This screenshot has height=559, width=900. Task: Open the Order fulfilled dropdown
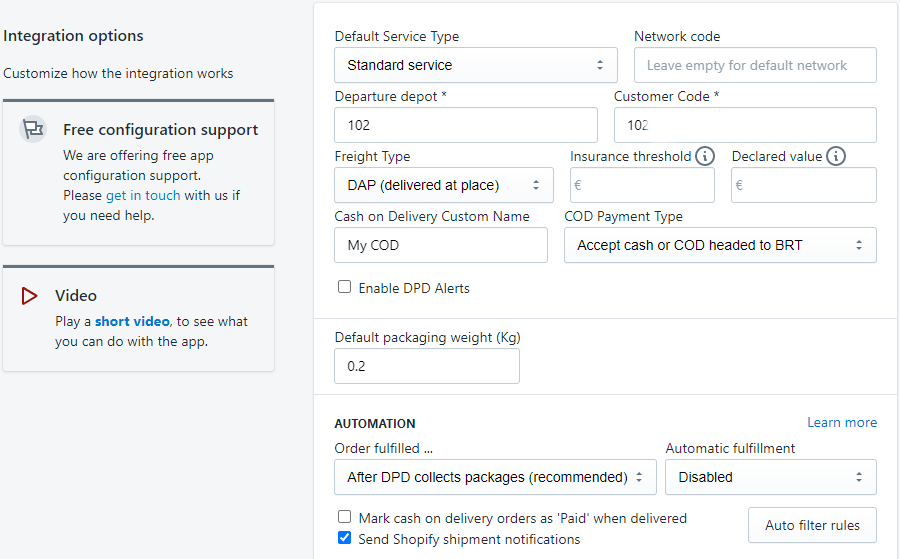(495, 477)
